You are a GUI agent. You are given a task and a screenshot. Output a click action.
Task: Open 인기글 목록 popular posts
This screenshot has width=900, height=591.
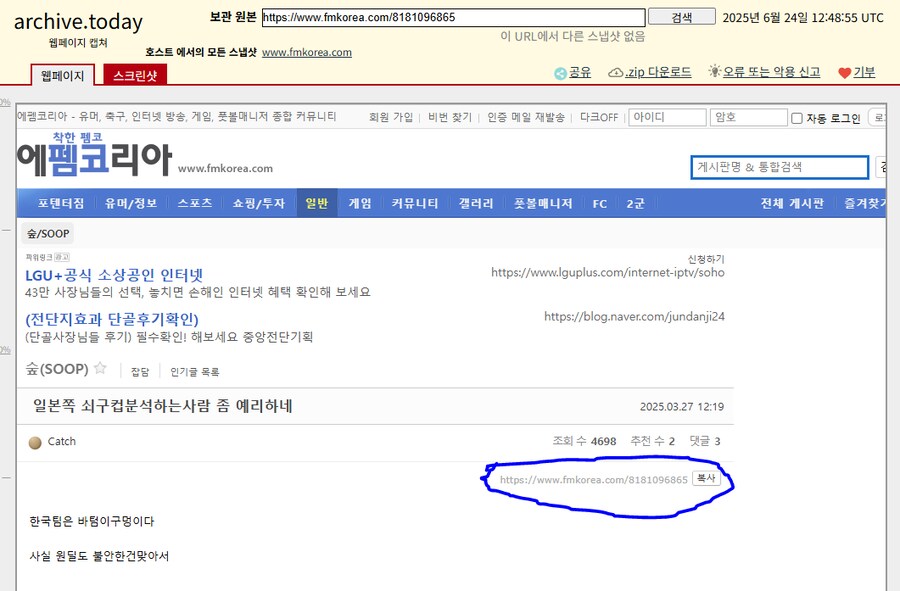pyautogui.click(x=195, y=372)
